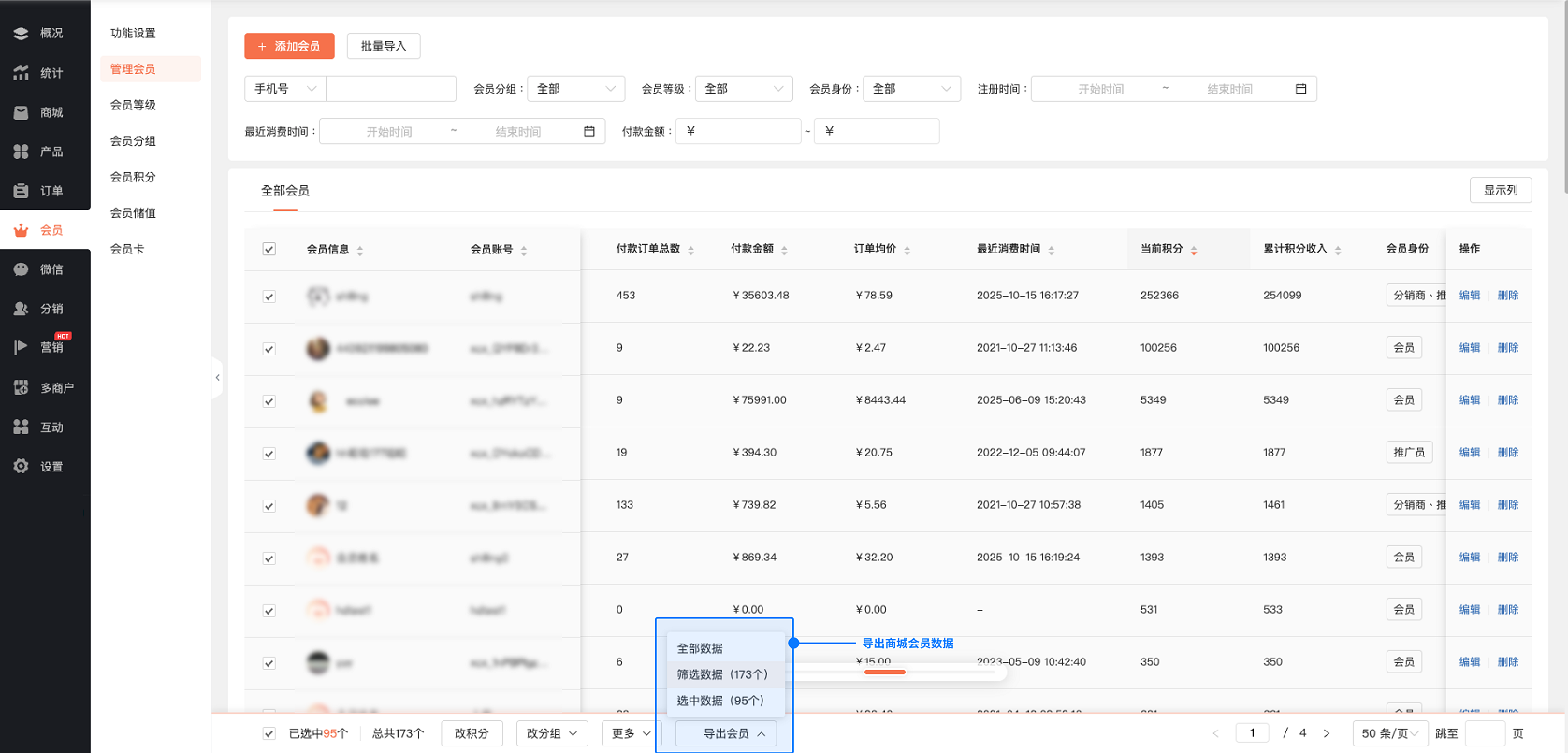Click the 微信 WeChat sidebar icon
Screen dimensions: 1568x753
point(21,269)
